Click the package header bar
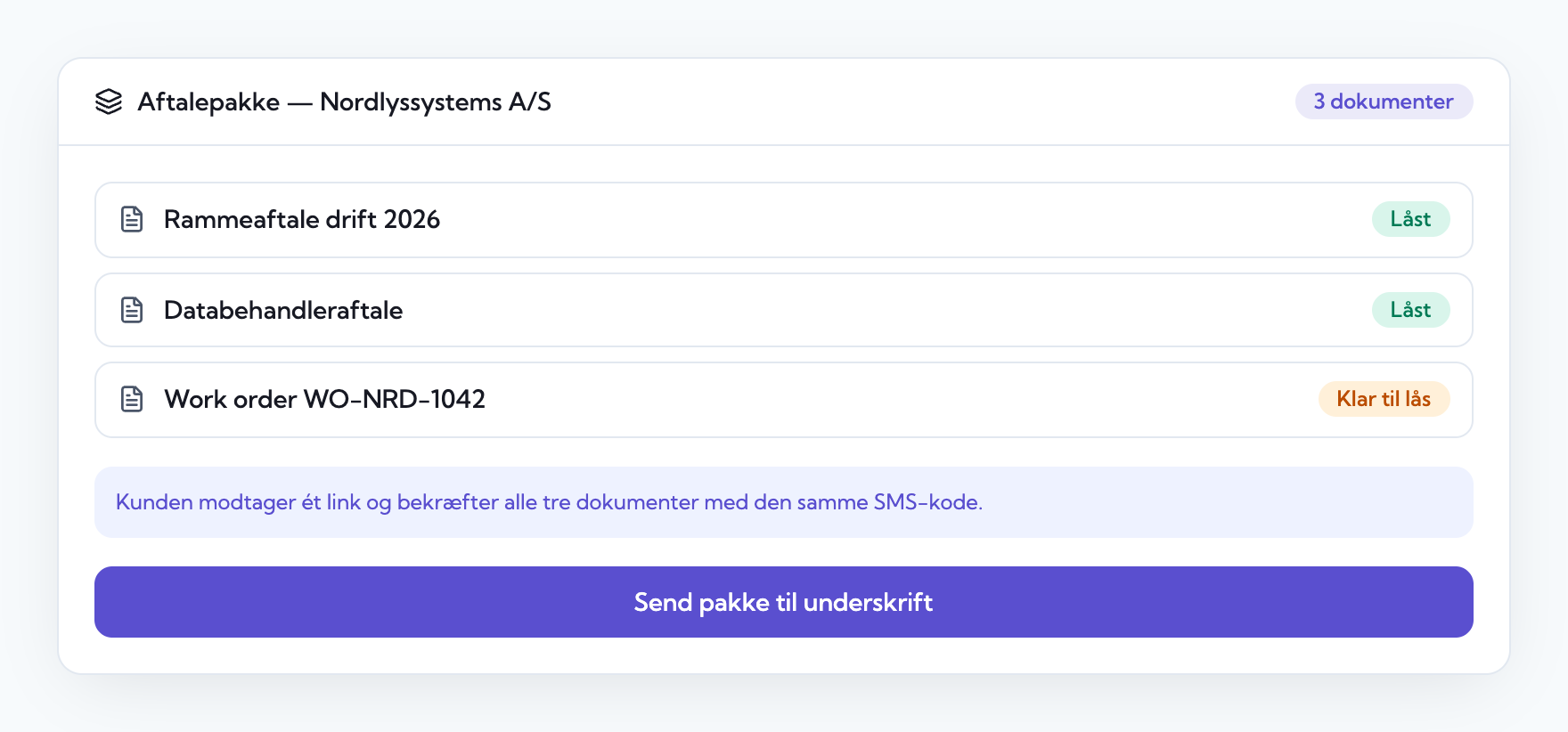This screenshot has height=732, width=1568. (x=784, y=102)
